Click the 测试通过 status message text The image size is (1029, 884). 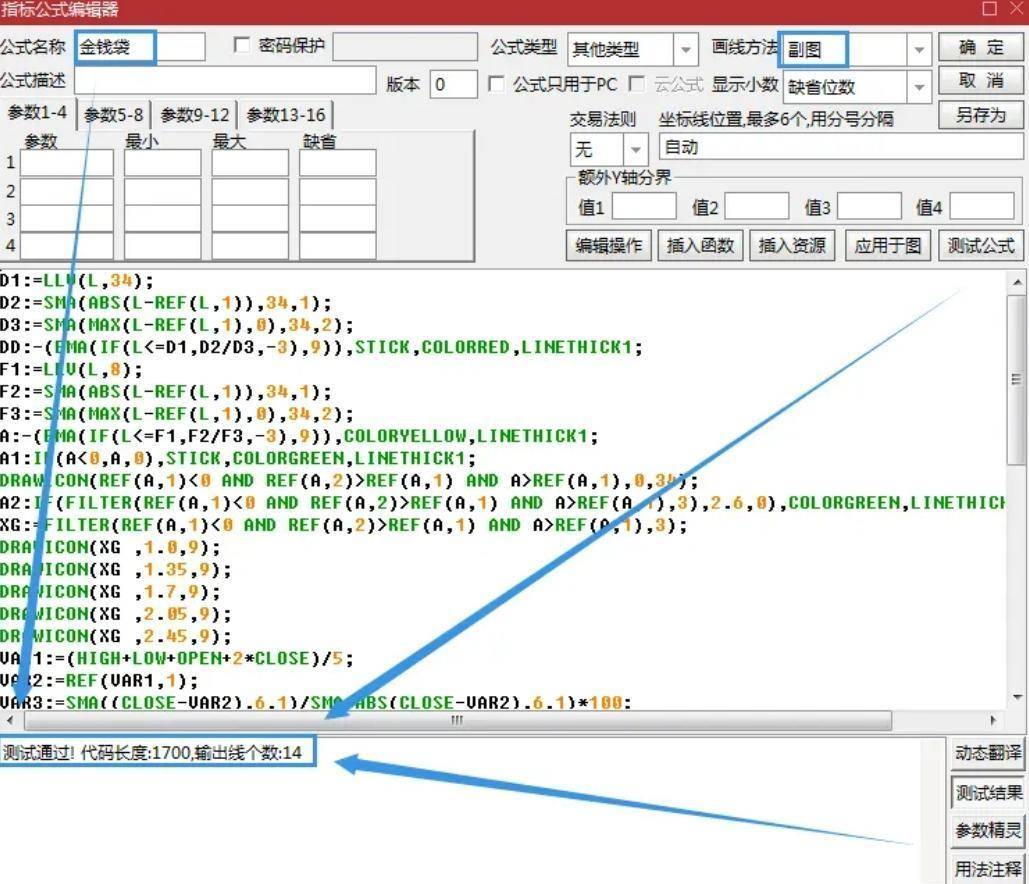tap(152, 753)
